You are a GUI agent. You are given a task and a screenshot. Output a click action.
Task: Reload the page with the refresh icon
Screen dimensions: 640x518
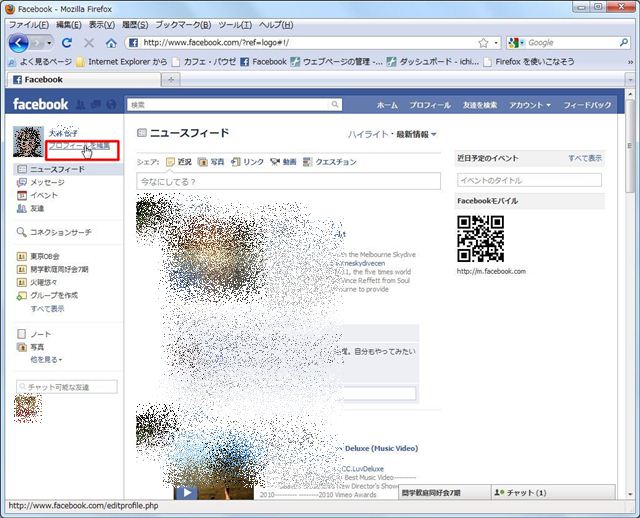click(67, 42)
